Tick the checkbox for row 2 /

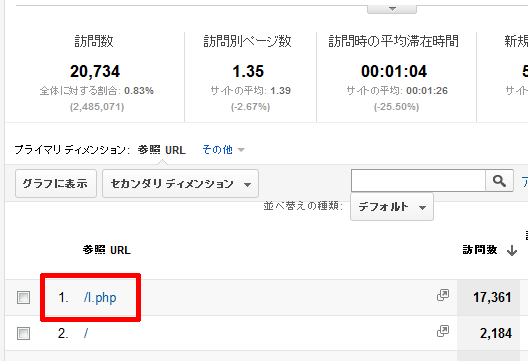(x=23, y=333)
